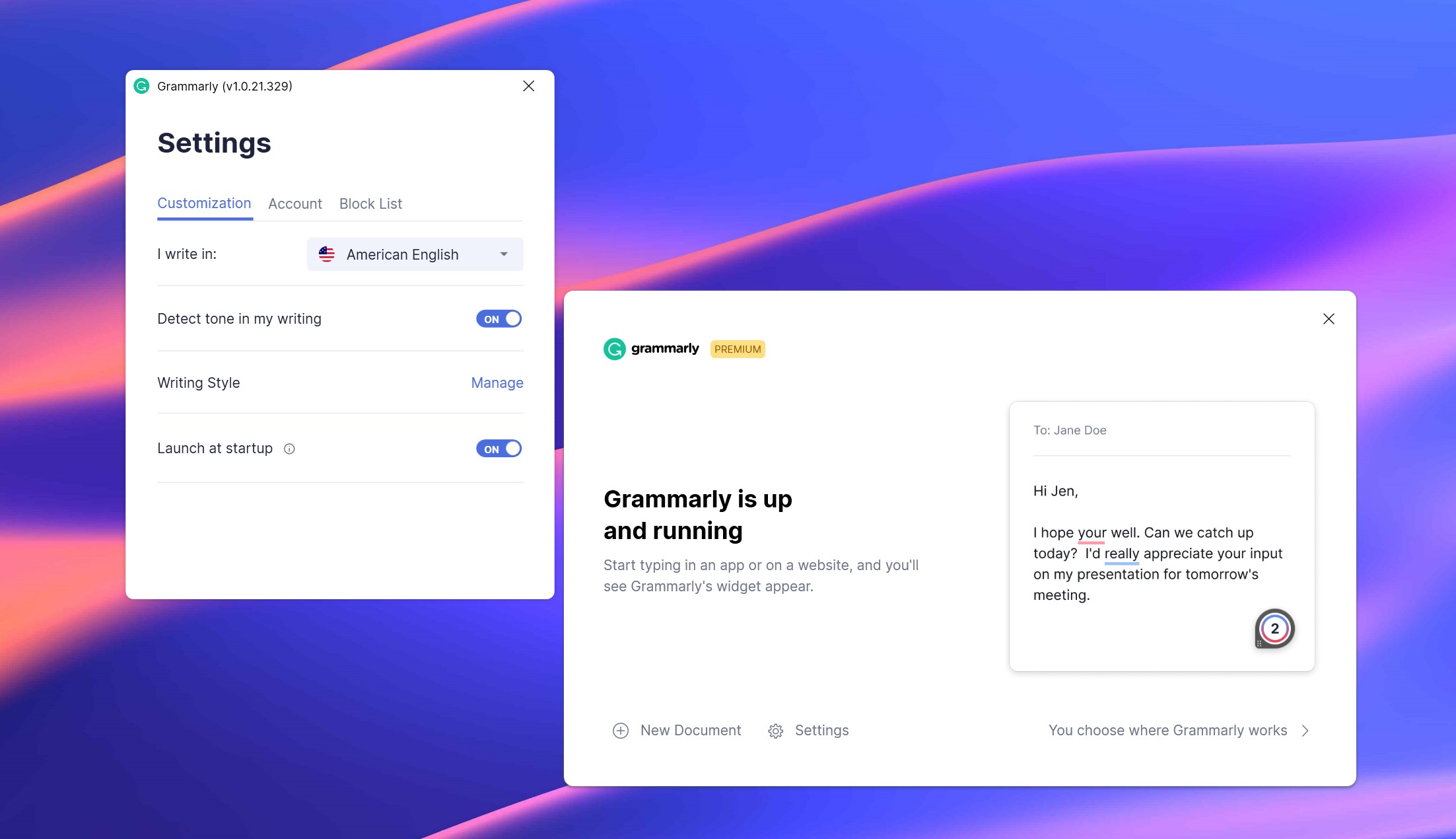Click the Settings gear icon in Grammarly dashboard
Screen dimensions: 1456x839
pyautogui.click(x=776, y=730)
